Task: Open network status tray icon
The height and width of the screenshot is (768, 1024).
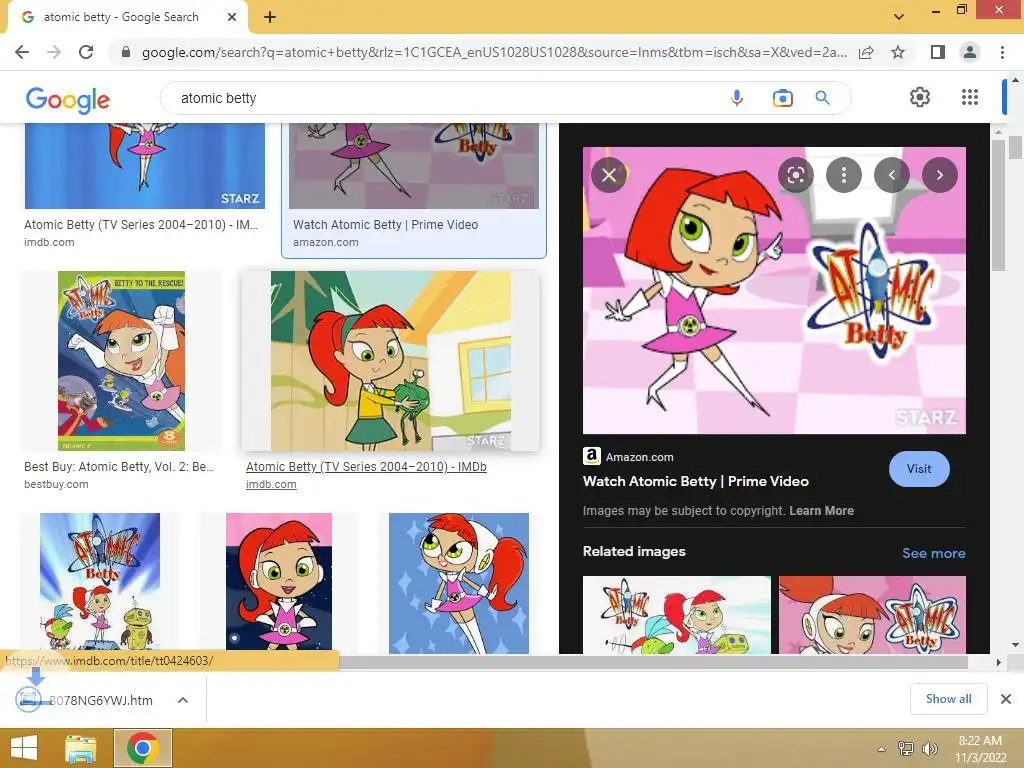Action: click(x=906, y=748)
